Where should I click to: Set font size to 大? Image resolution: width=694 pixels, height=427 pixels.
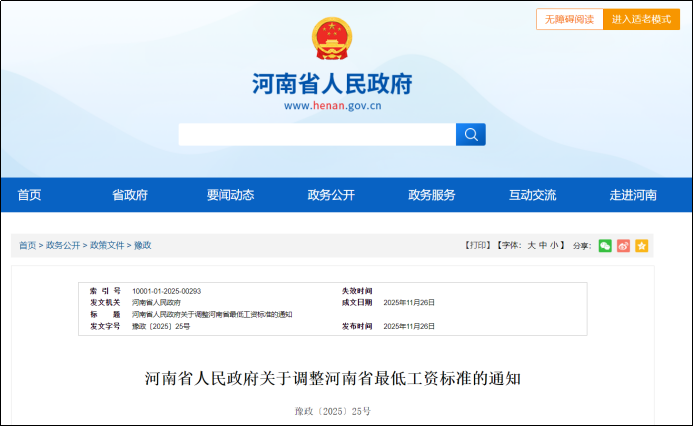point(532,245)
